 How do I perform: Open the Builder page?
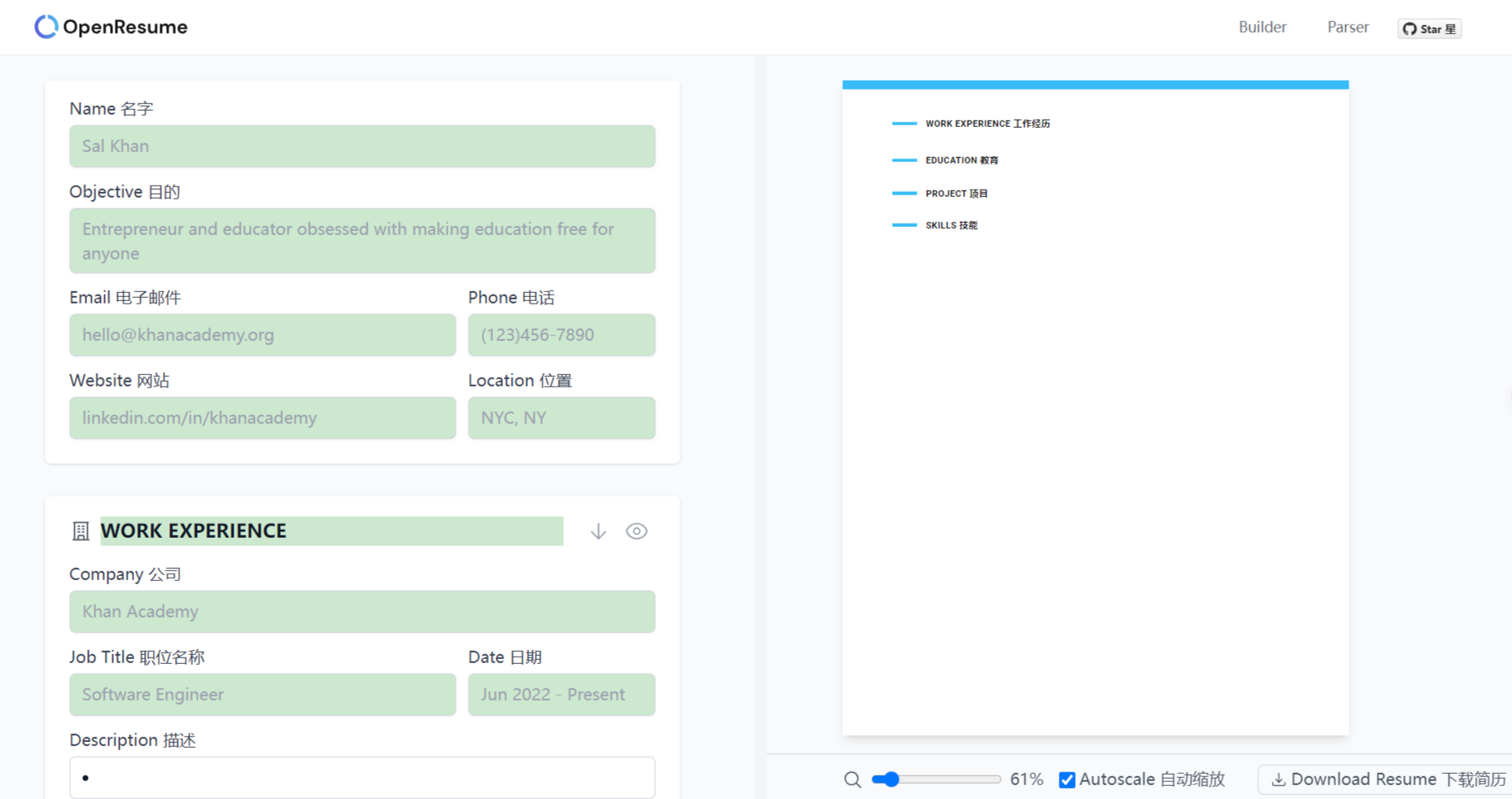(1262, 27)
